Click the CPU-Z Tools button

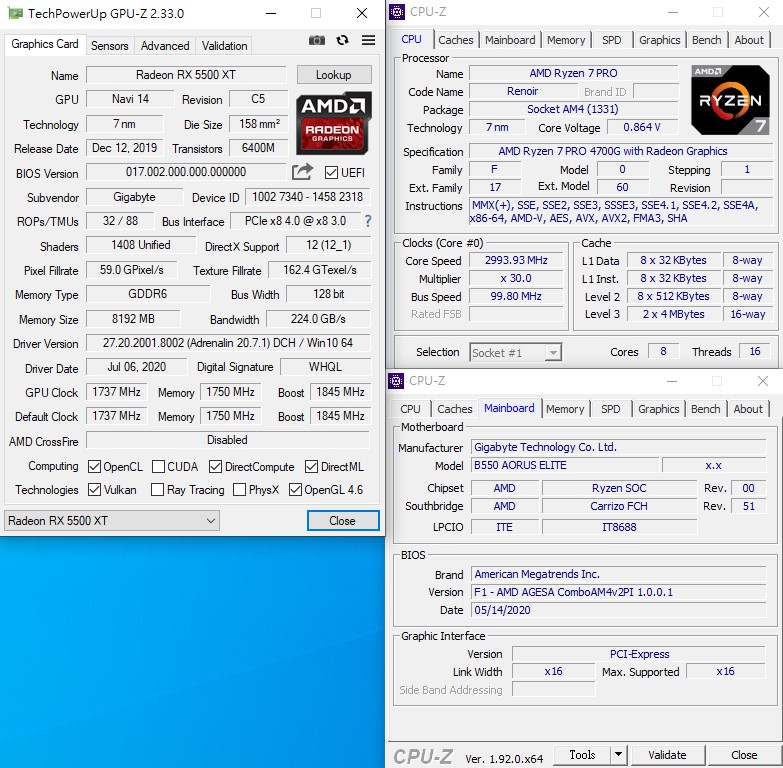[x=582, y=755]
